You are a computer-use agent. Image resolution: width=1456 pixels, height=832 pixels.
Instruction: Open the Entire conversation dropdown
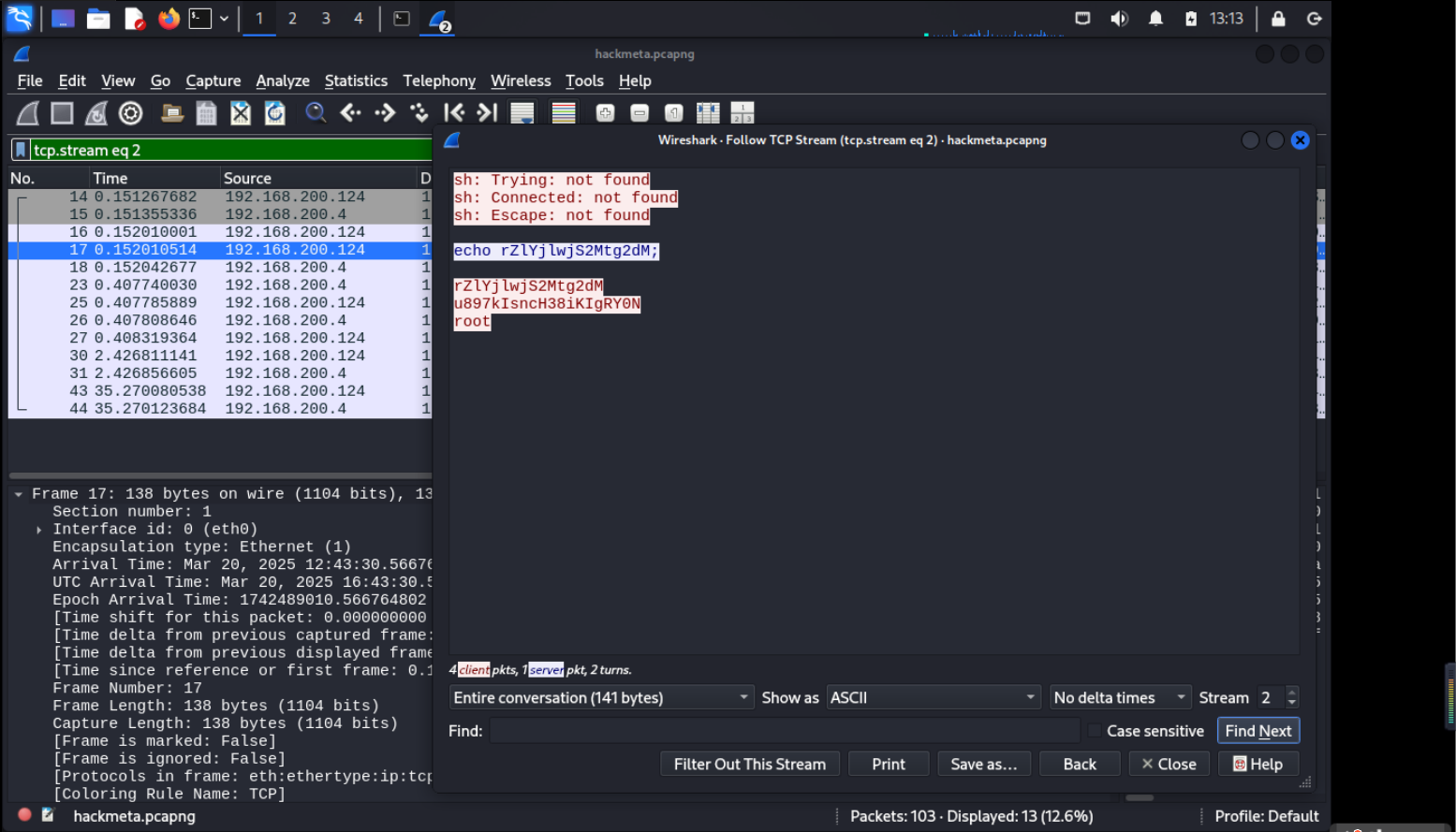[601, 697]
